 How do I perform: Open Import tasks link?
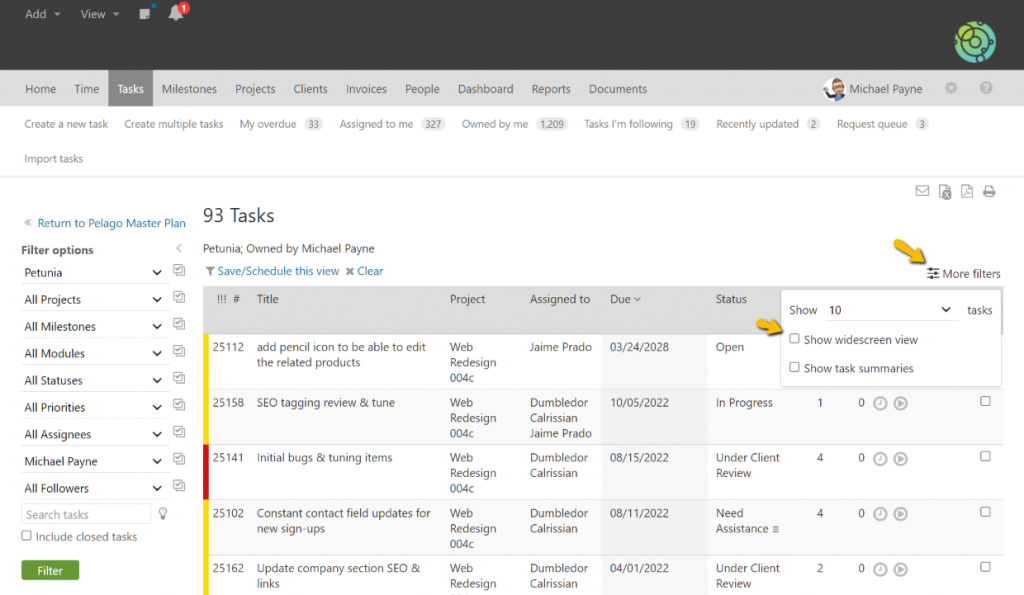point(54,159)
